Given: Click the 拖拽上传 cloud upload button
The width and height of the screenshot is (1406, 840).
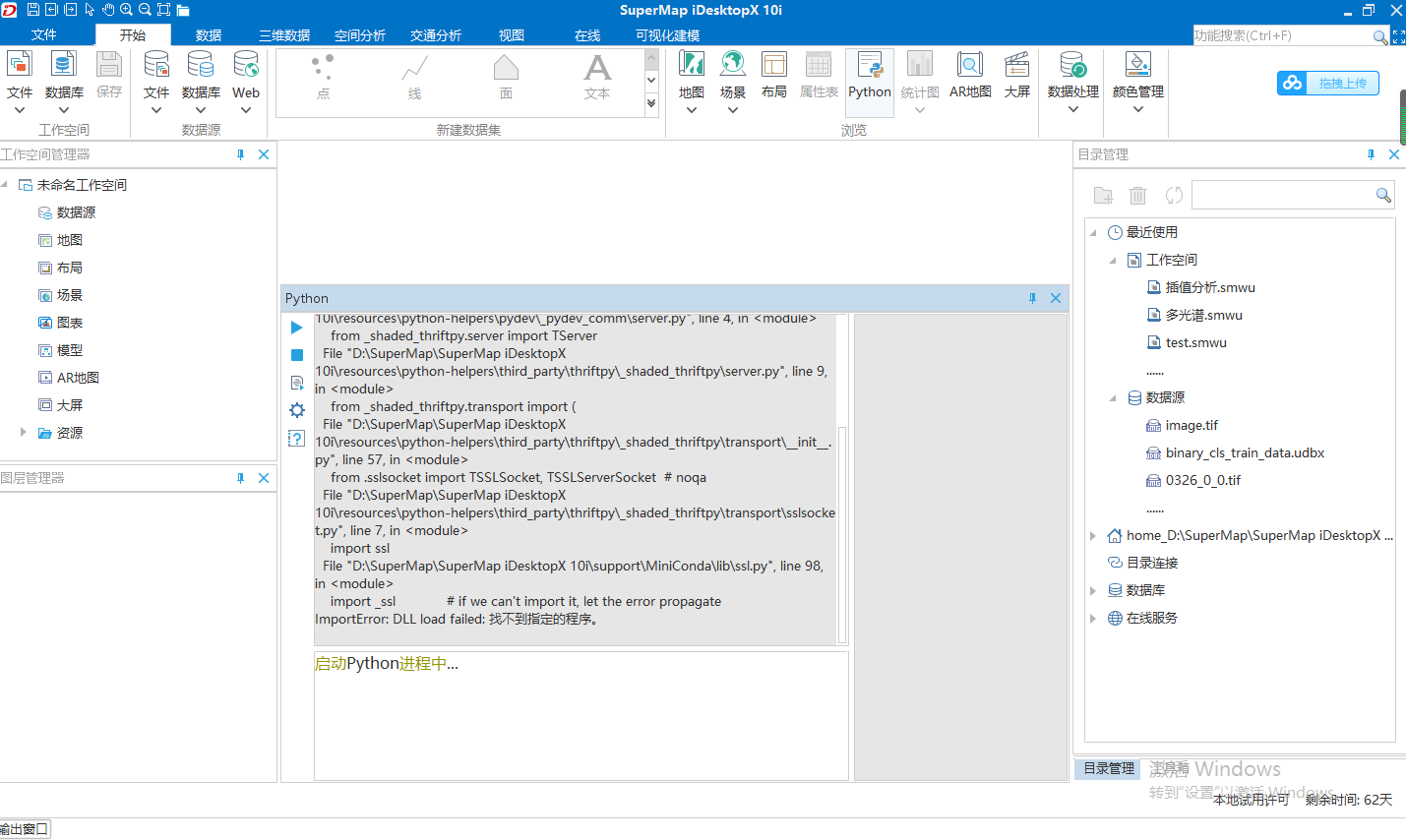Looking at the screenshot, I should pyautogui.click(x=1328, y=83).
